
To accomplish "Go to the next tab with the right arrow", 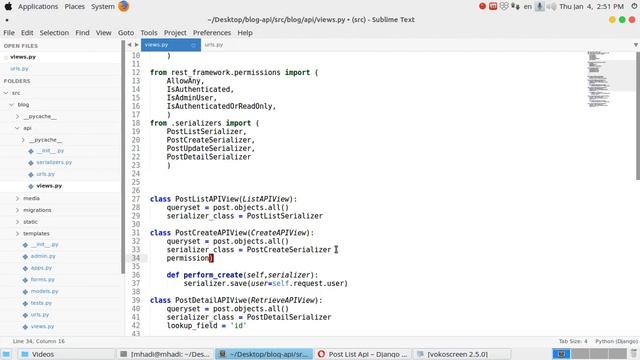I will [136, 45].
